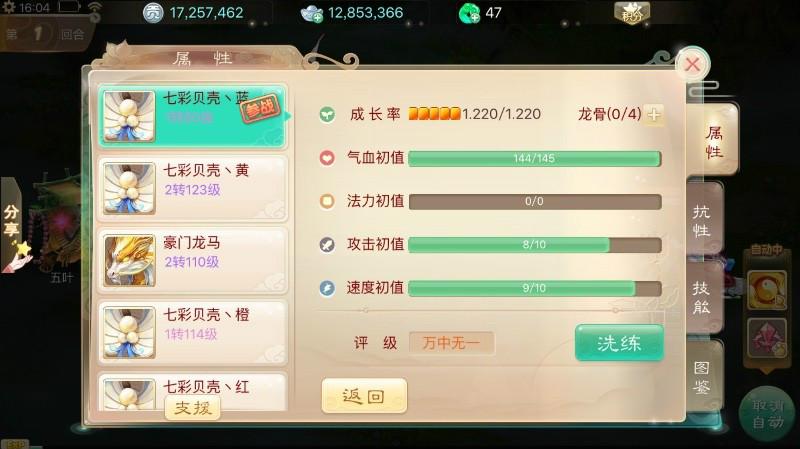Close the 属性 panel with the X
This screenshot has height=449, width=800.
(692, 64)
